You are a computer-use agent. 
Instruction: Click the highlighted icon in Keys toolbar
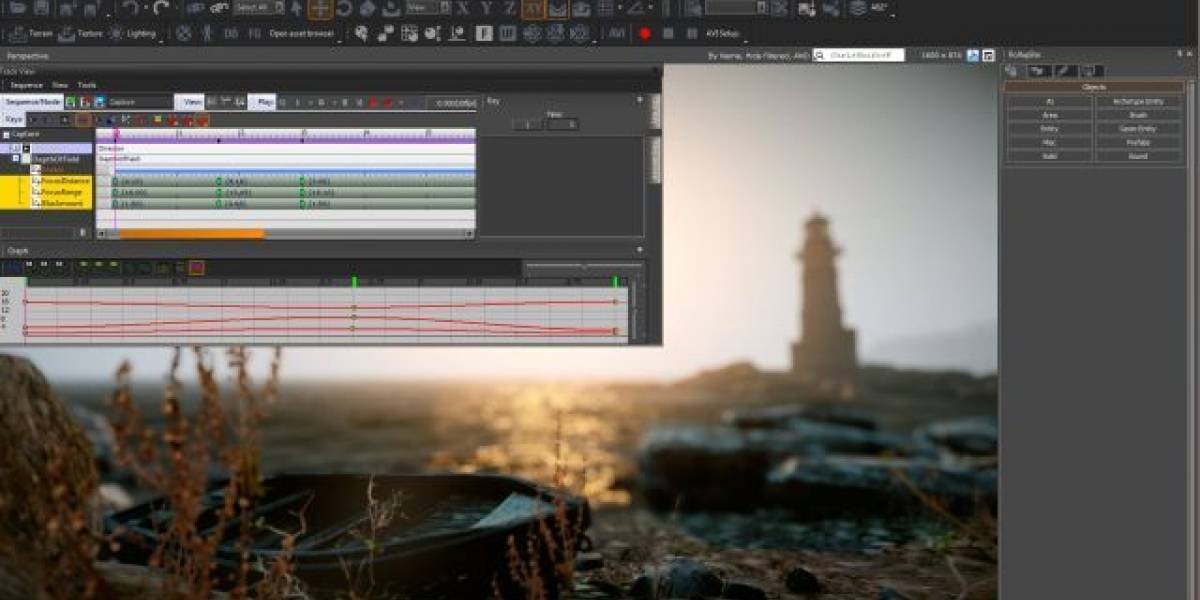pos(83,120)
